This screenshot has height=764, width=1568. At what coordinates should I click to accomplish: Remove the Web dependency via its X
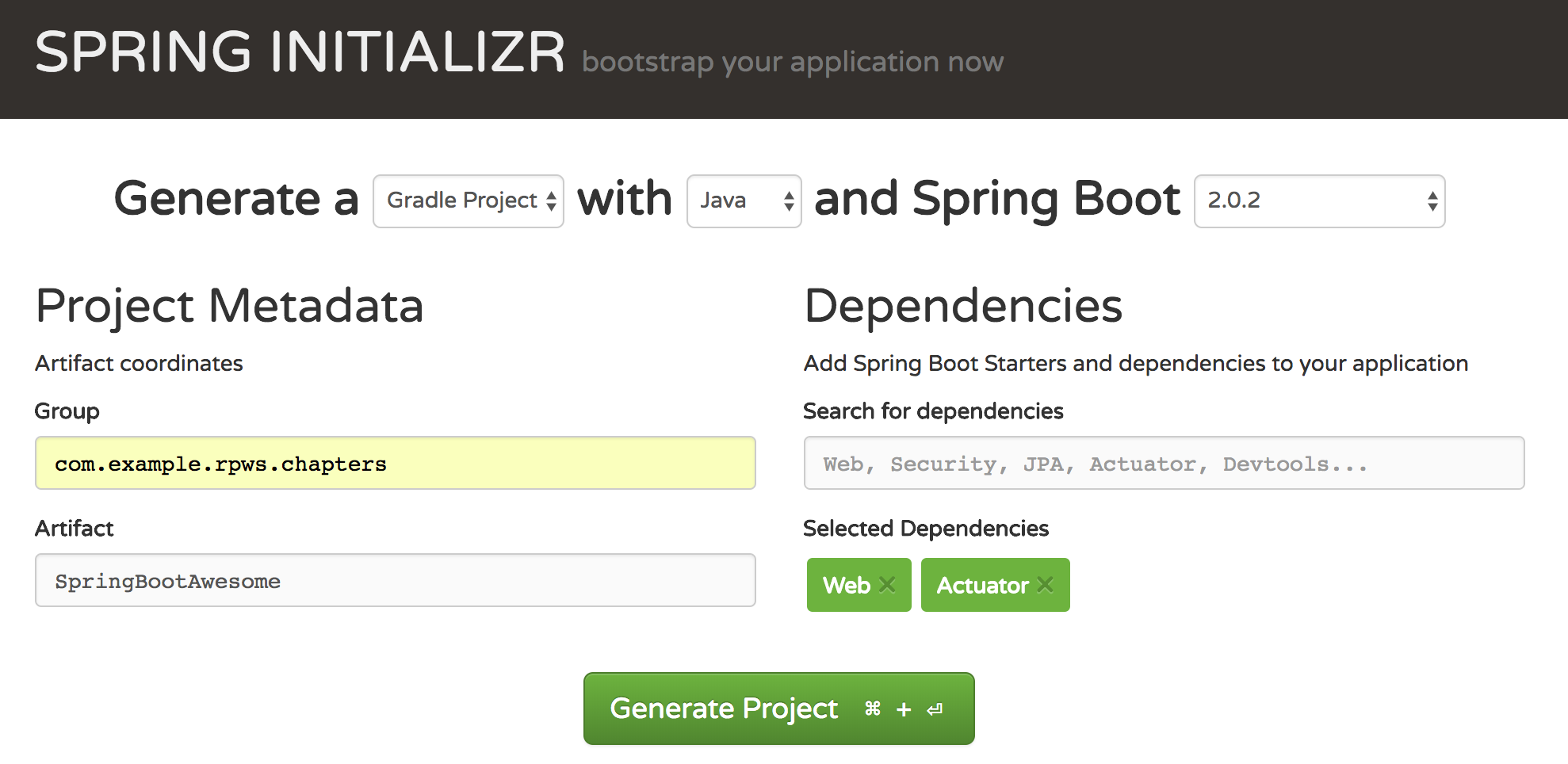pos(887,585)
